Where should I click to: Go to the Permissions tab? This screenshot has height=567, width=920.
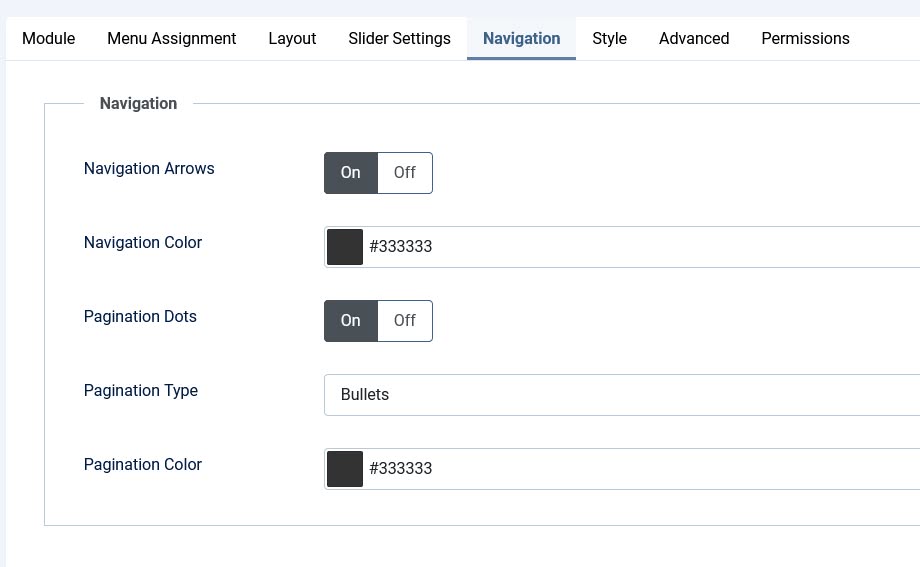click(805, 39)
